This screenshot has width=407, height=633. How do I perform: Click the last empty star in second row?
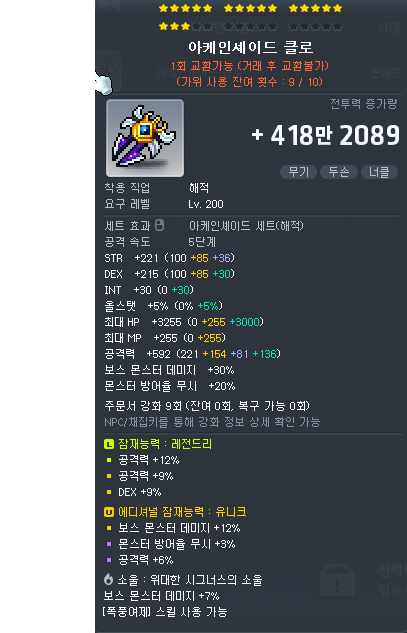tap(338, 27)
